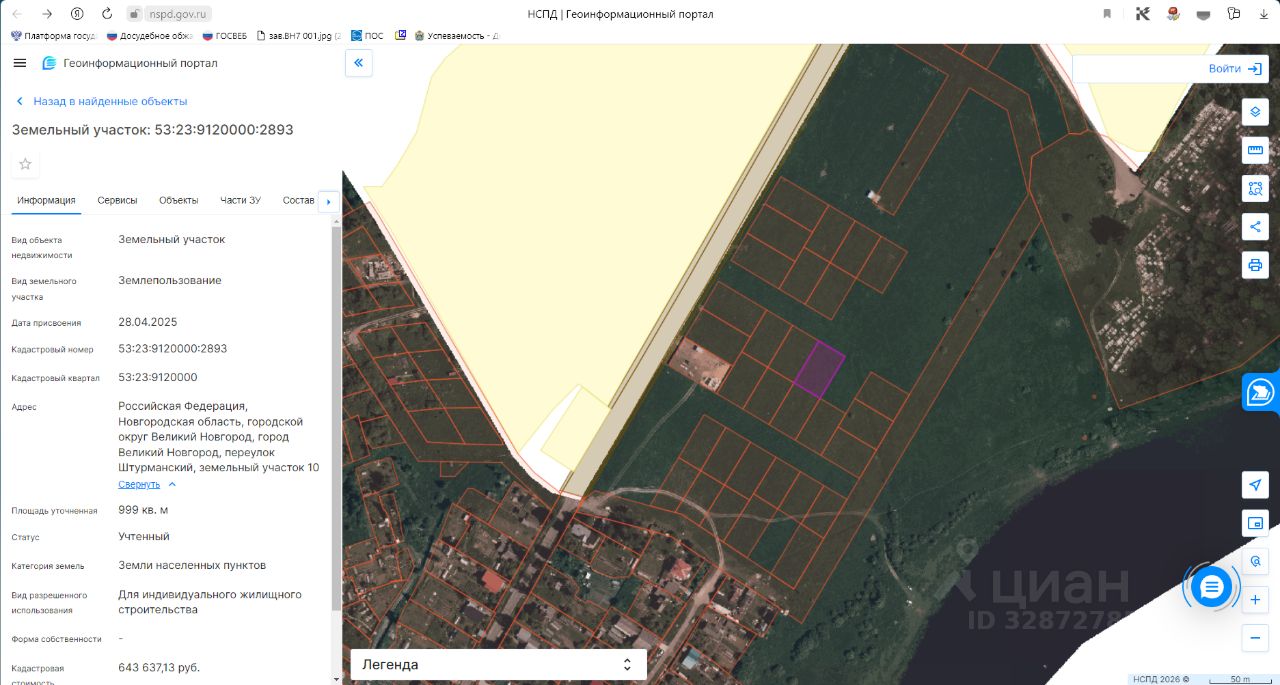
Task: Open the blue map side widget tab
Action: pos(1261,392)
